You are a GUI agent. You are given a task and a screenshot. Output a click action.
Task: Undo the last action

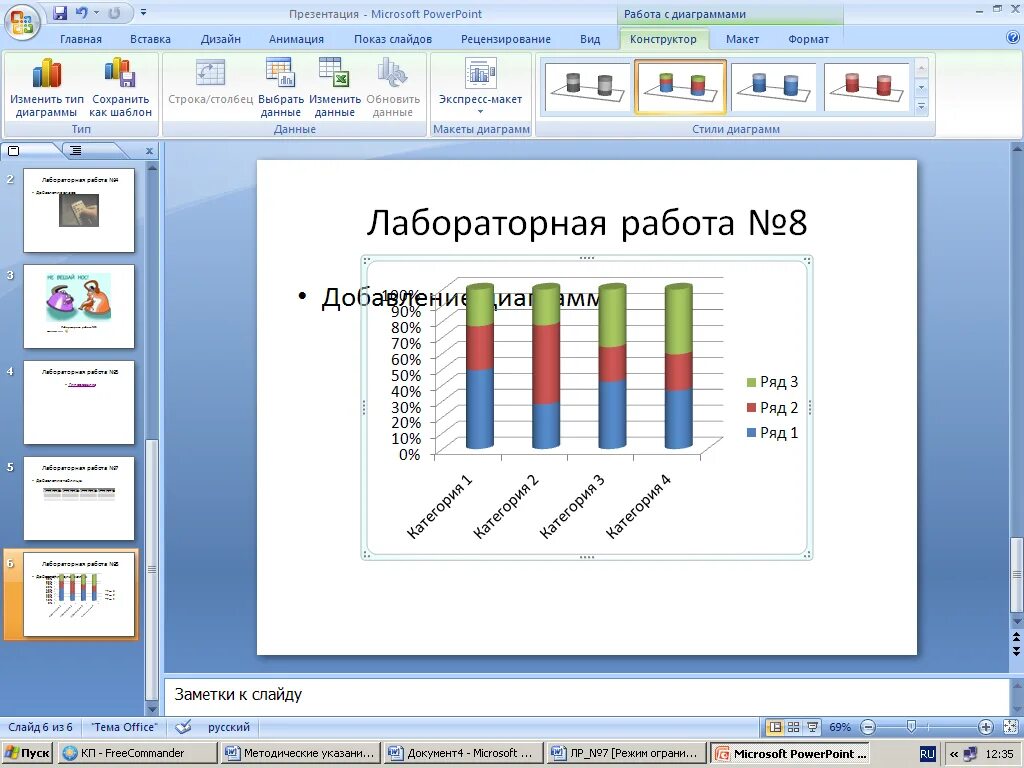click(81, 13)
